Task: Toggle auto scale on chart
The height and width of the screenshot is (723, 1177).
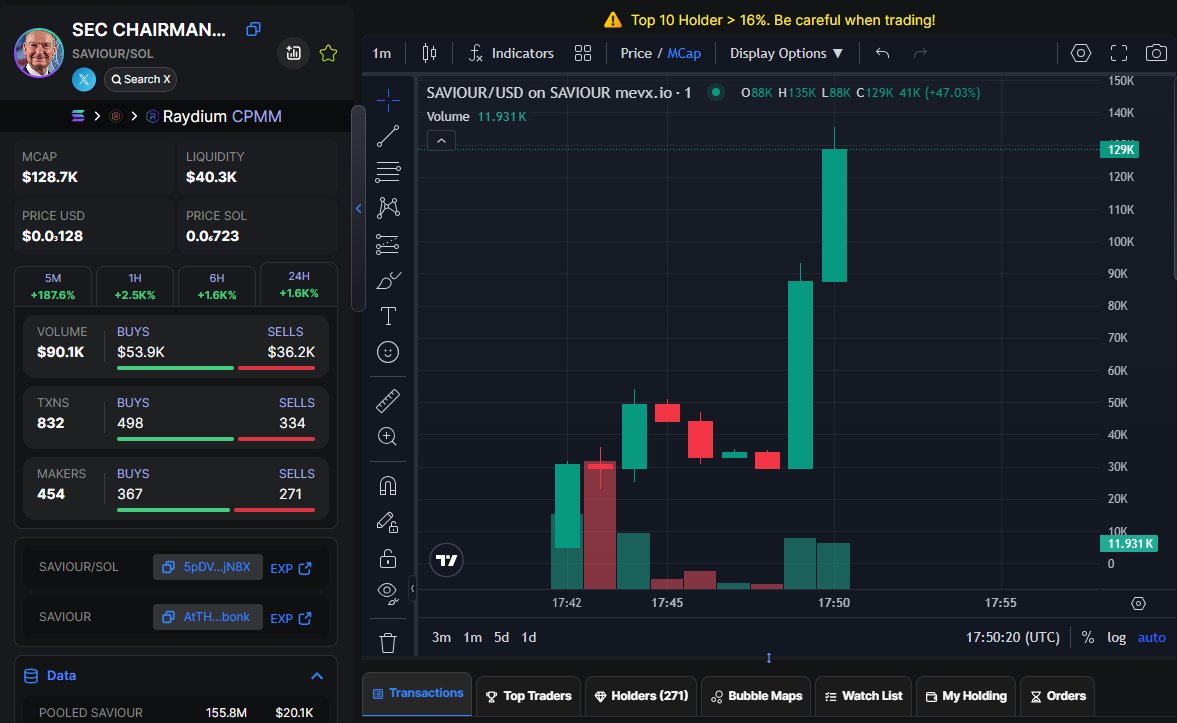Action: tap(1151, 637)
